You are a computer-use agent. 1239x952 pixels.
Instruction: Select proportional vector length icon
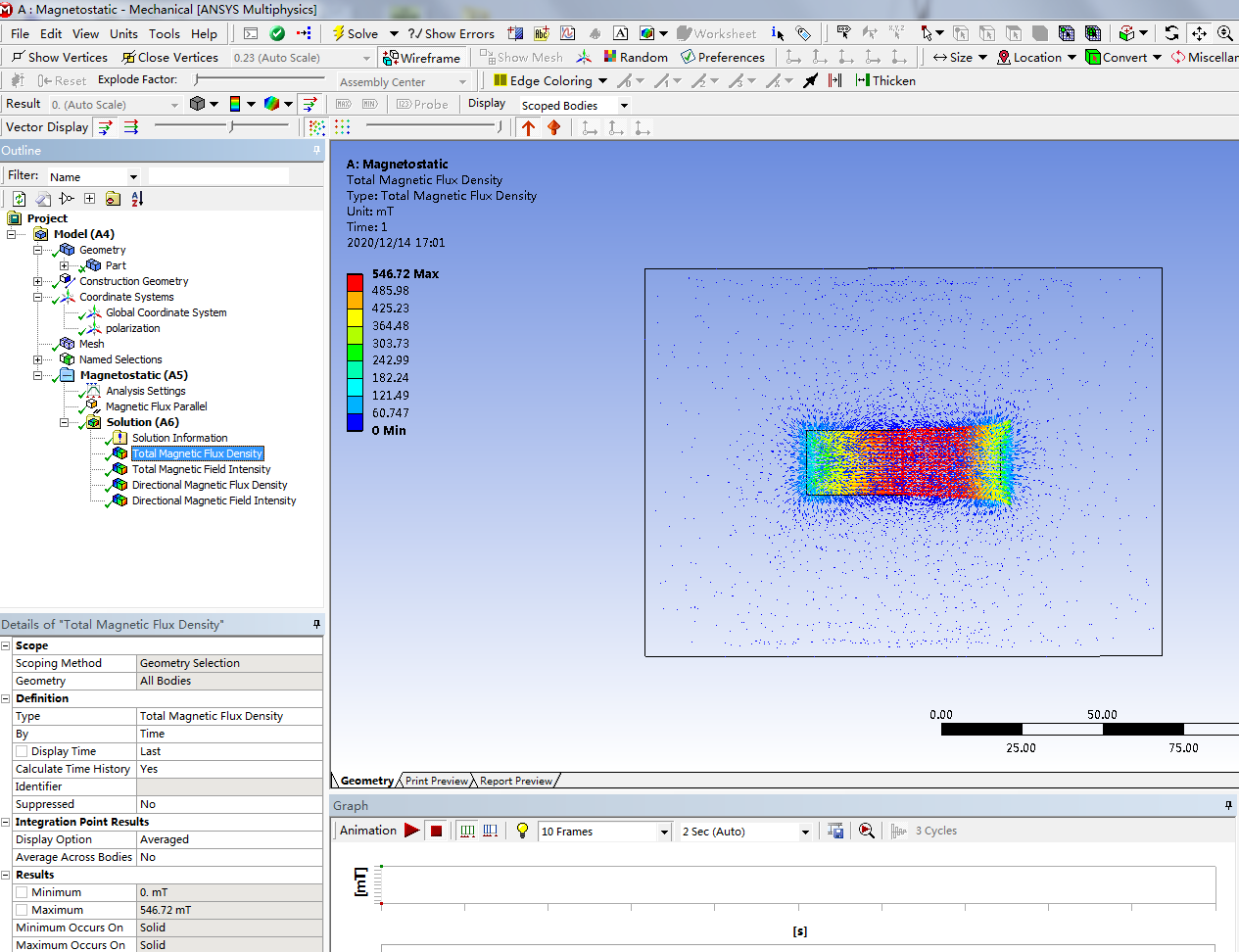tap(105, 127)
